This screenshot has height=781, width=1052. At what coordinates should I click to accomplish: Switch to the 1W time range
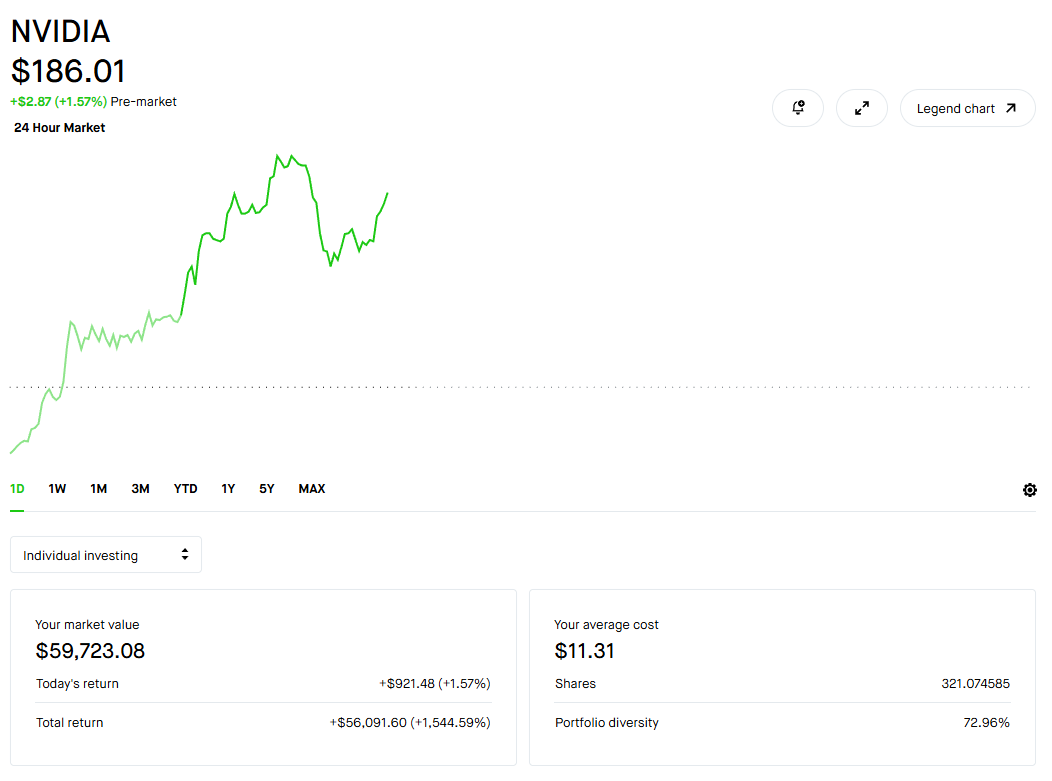57,488
